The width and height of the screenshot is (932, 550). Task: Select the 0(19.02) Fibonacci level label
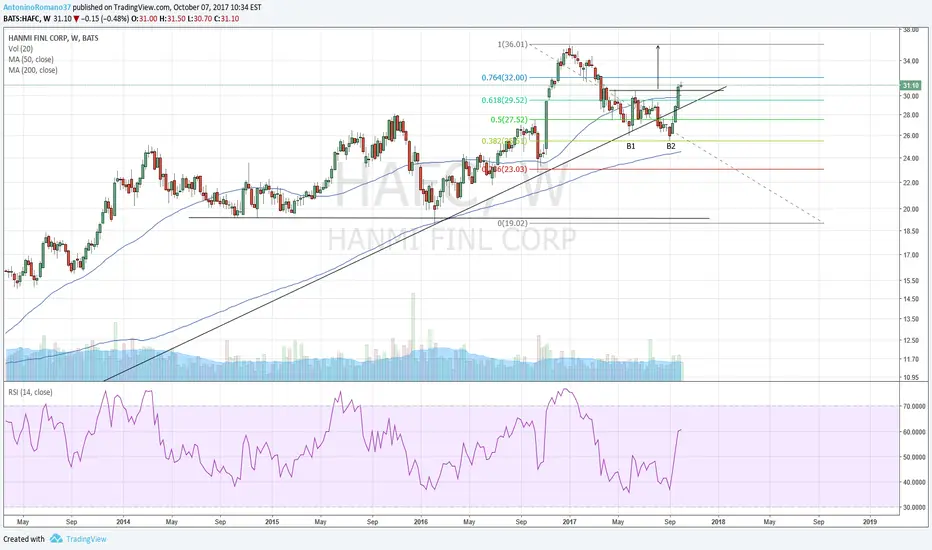pos(512,224)
